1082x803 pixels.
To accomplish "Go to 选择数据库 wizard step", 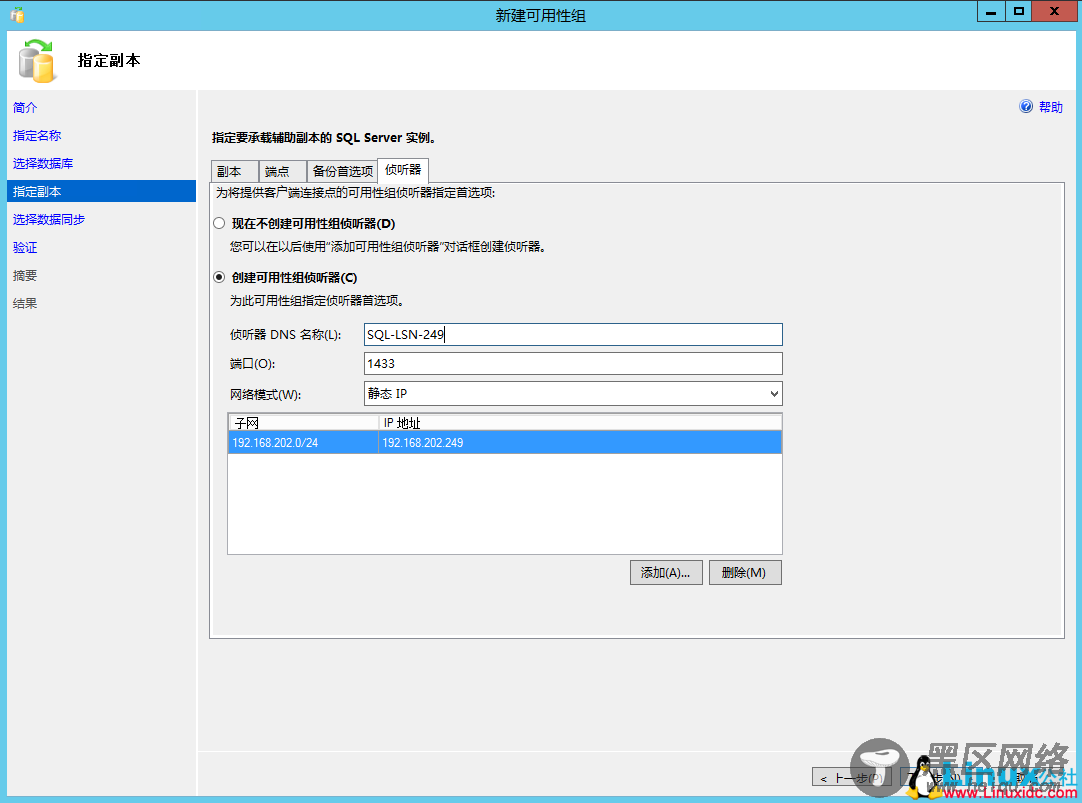I will point(43,163).
